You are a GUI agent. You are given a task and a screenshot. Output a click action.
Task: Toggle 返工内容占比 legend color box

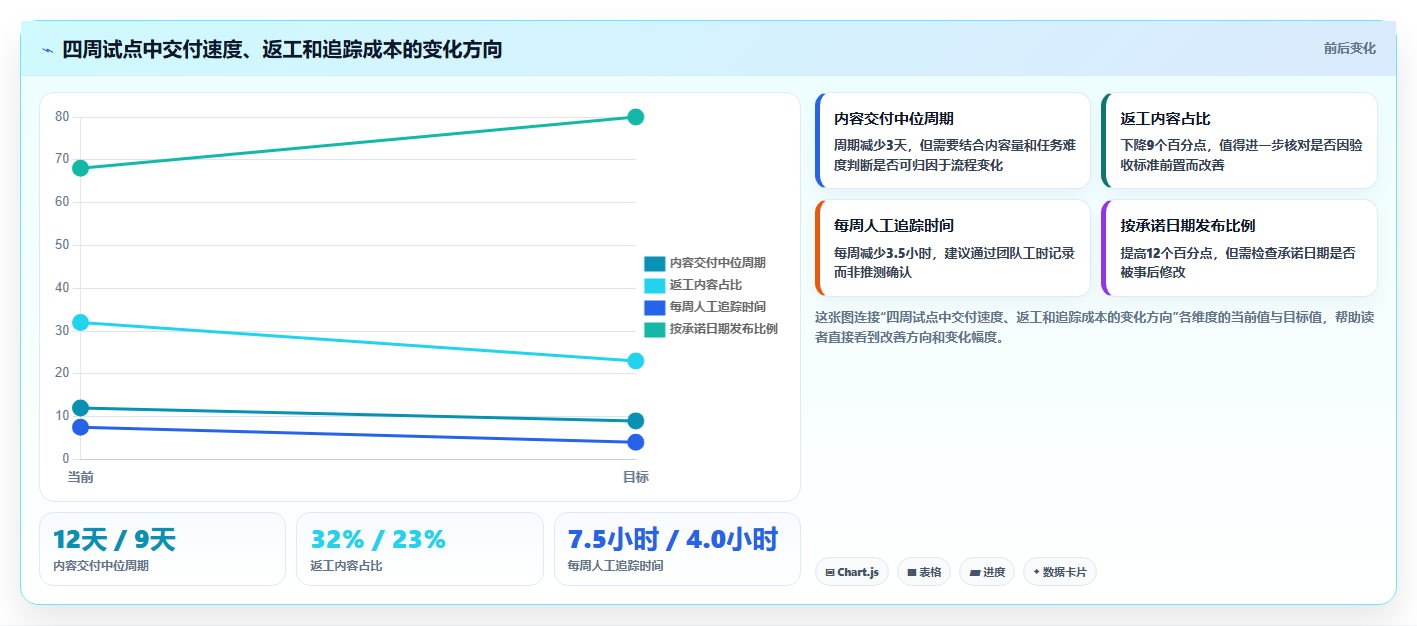(x=654, y=285)
